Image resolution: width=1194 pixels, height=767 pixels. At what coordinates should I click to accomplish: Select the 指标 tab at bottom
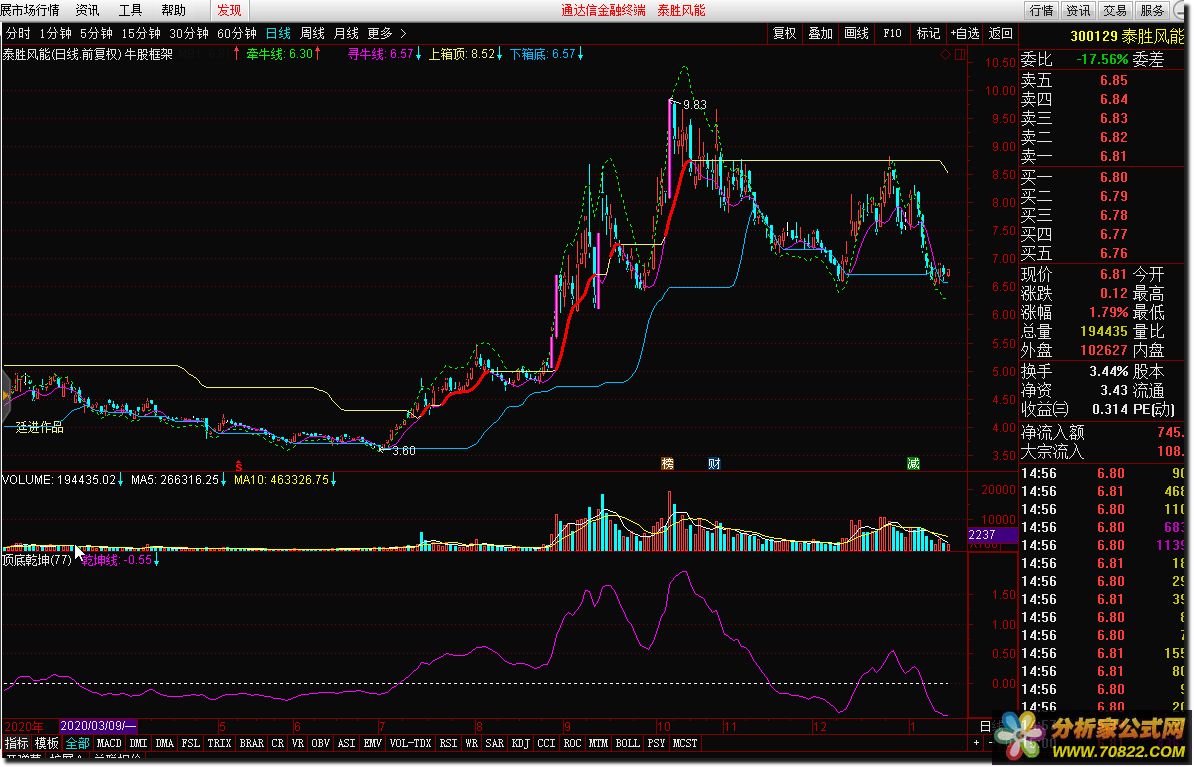coord(17,743)
